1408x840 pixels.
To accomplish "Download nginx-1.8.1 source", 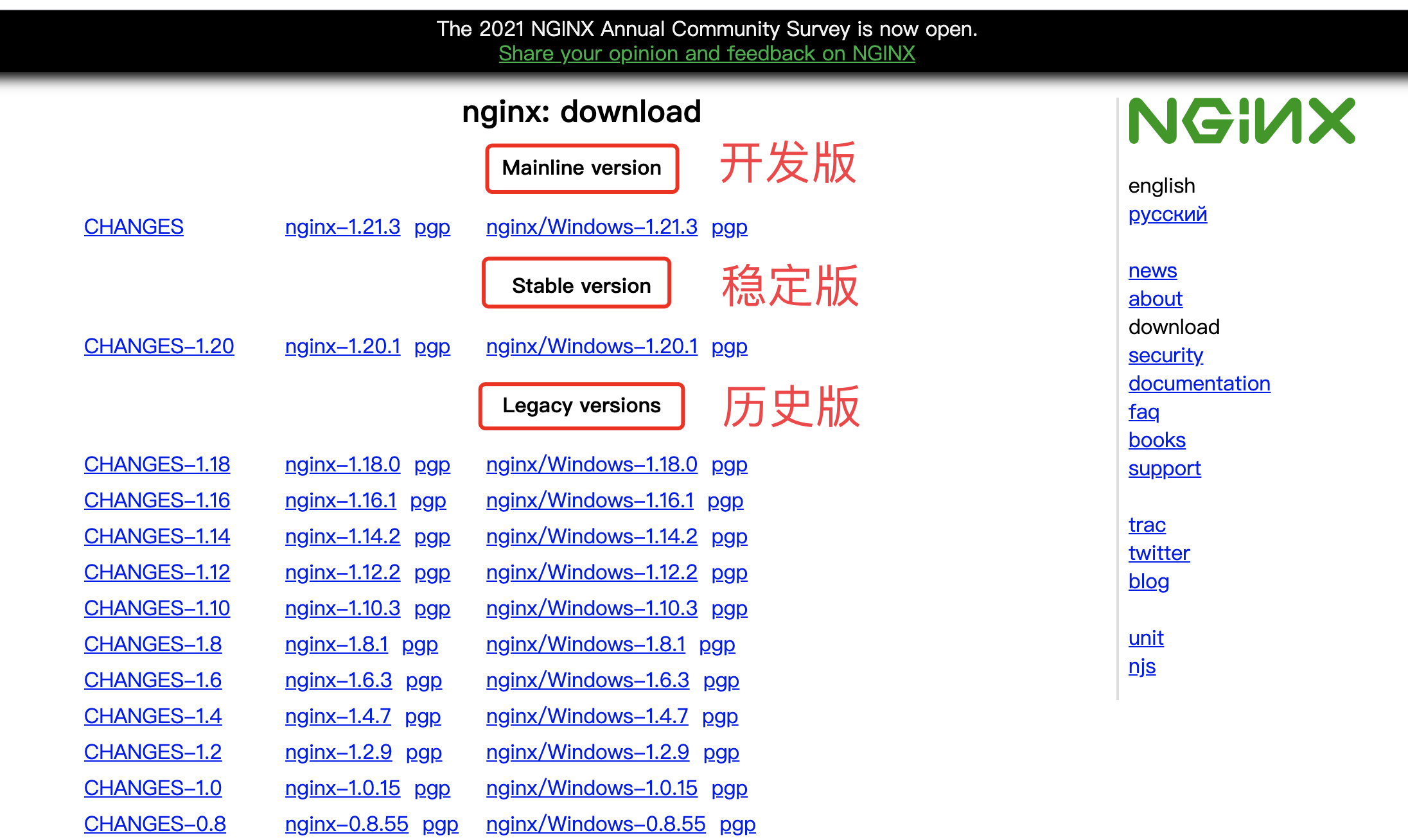I will pos(337,644).
